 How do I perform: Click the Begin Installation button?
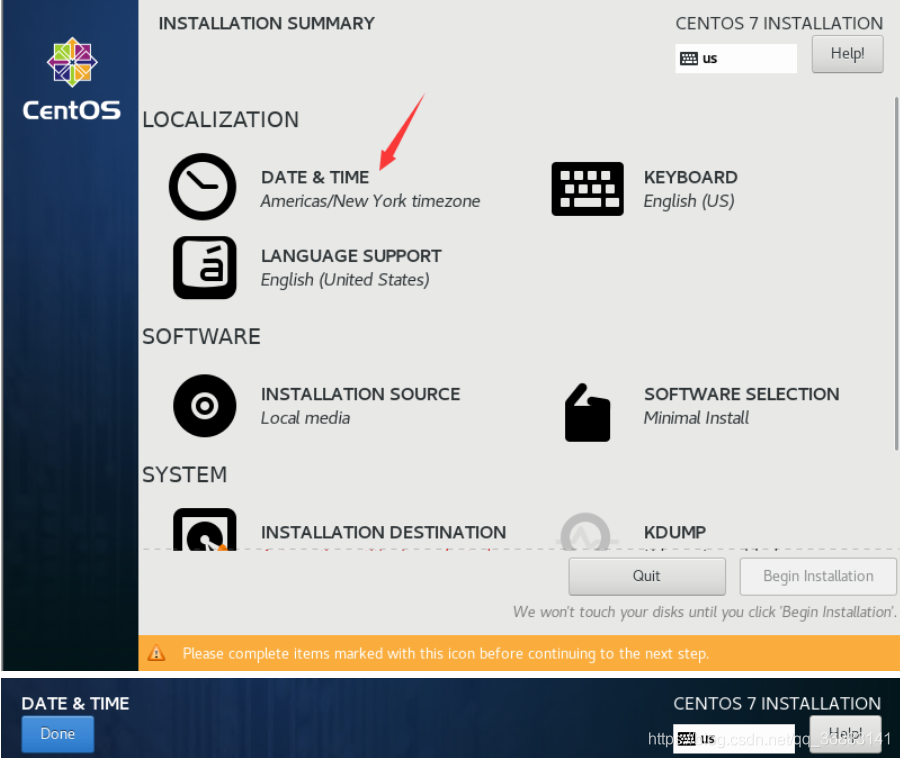point(818,576)
